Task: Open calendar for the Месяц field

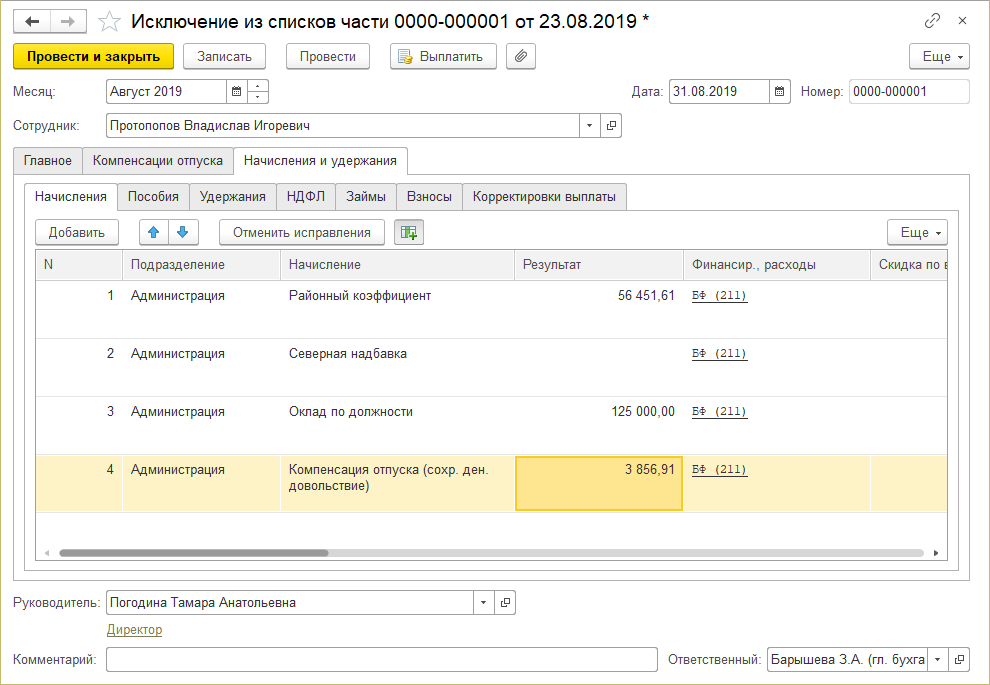Action: 237,92
